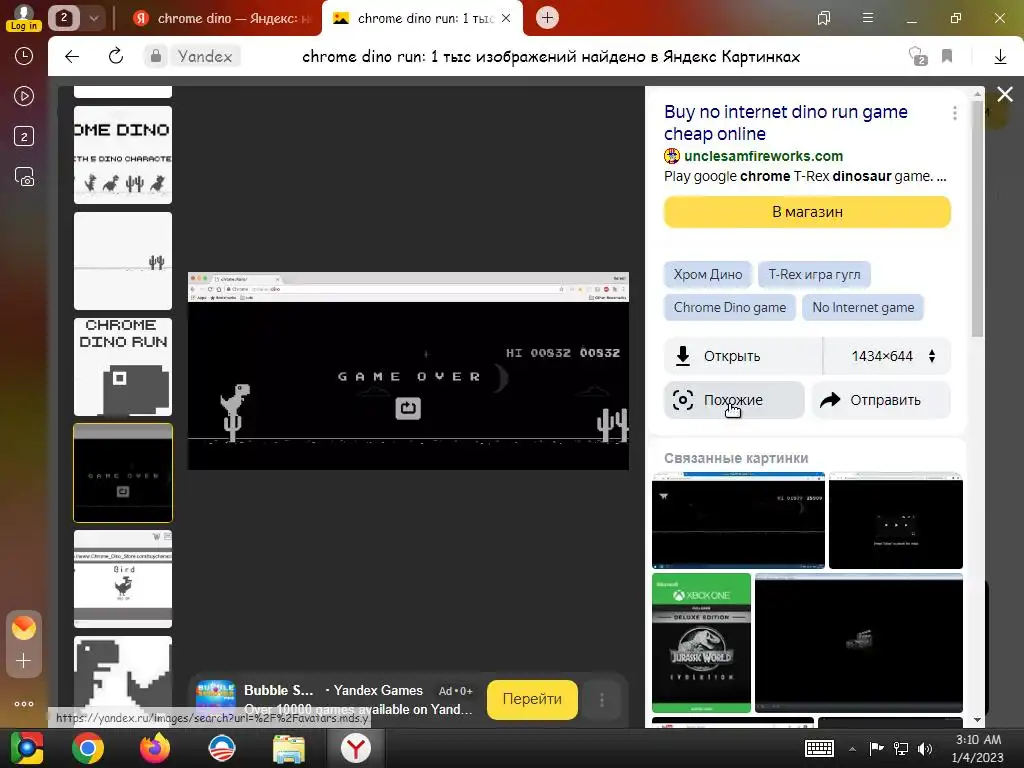Show hidden tray icons arrow
Image resolution: width=1024 pixels, height=768 pixels.
pyautogui.click(x=852, y=748)
